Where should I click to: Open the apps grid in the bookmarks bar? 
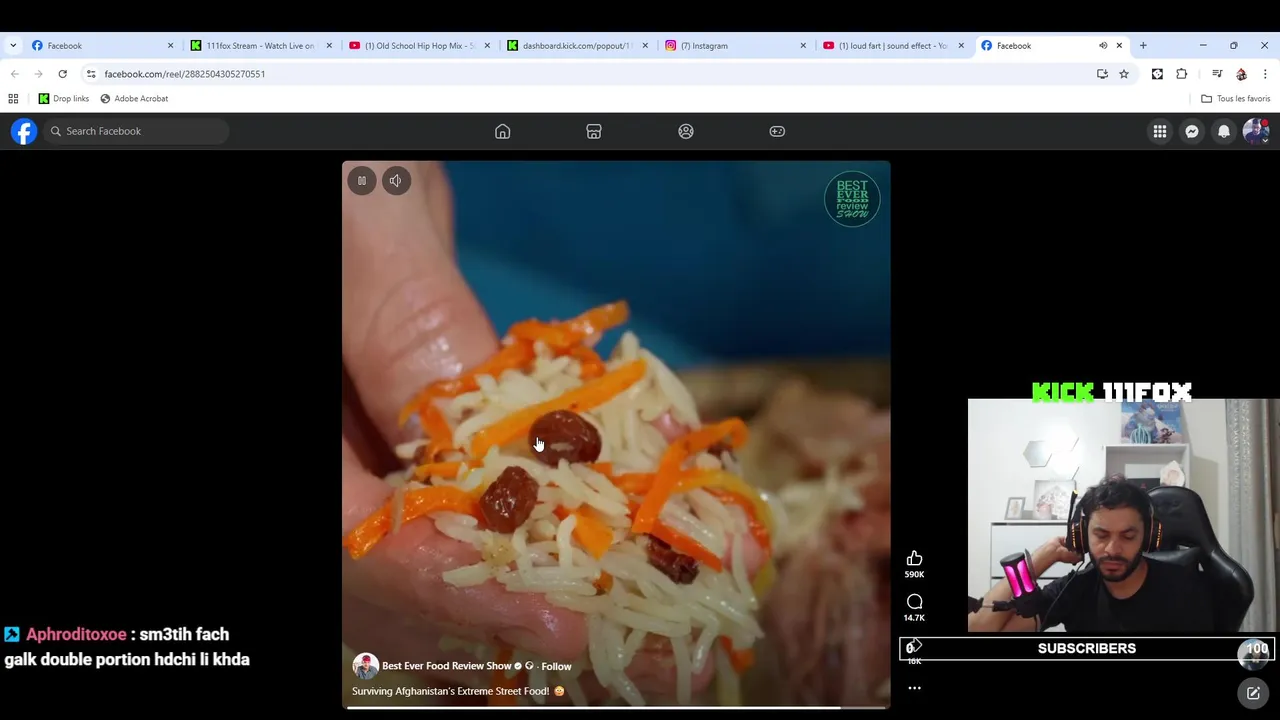(x=13, y=98)
